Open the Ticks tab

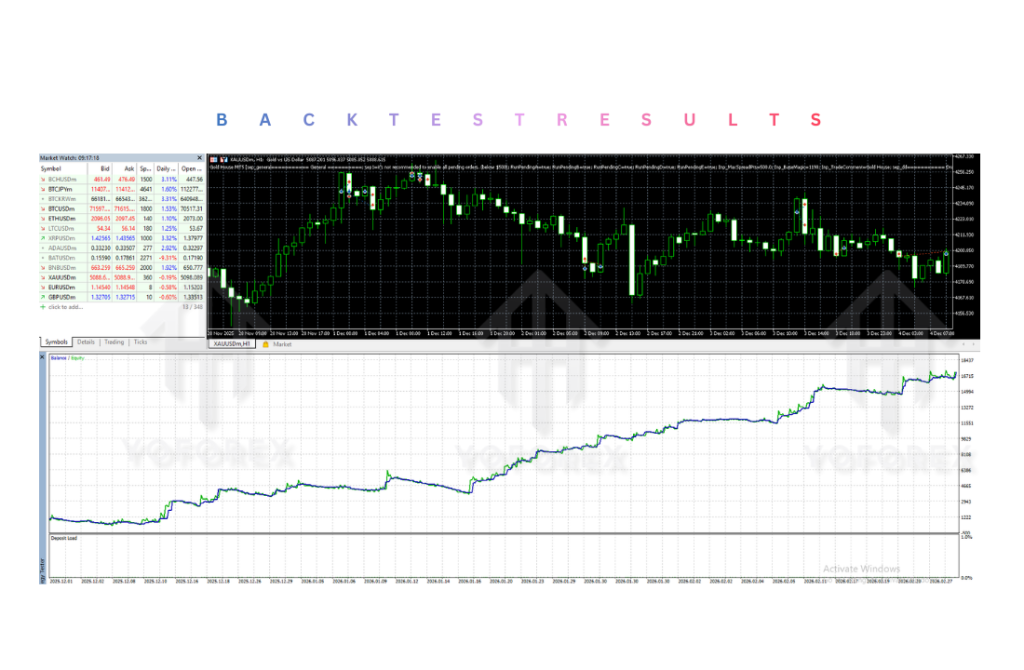142,342
